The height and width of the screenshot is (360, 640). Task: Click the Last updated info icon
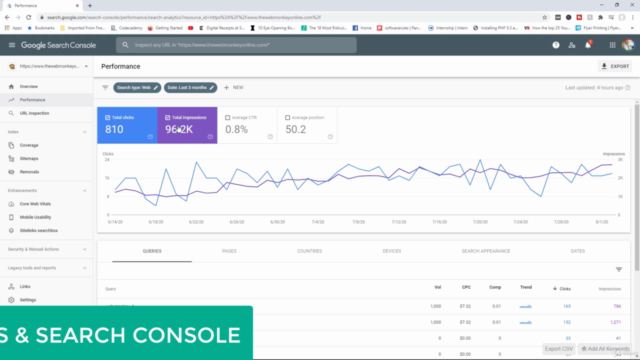[x=628, y=87]
